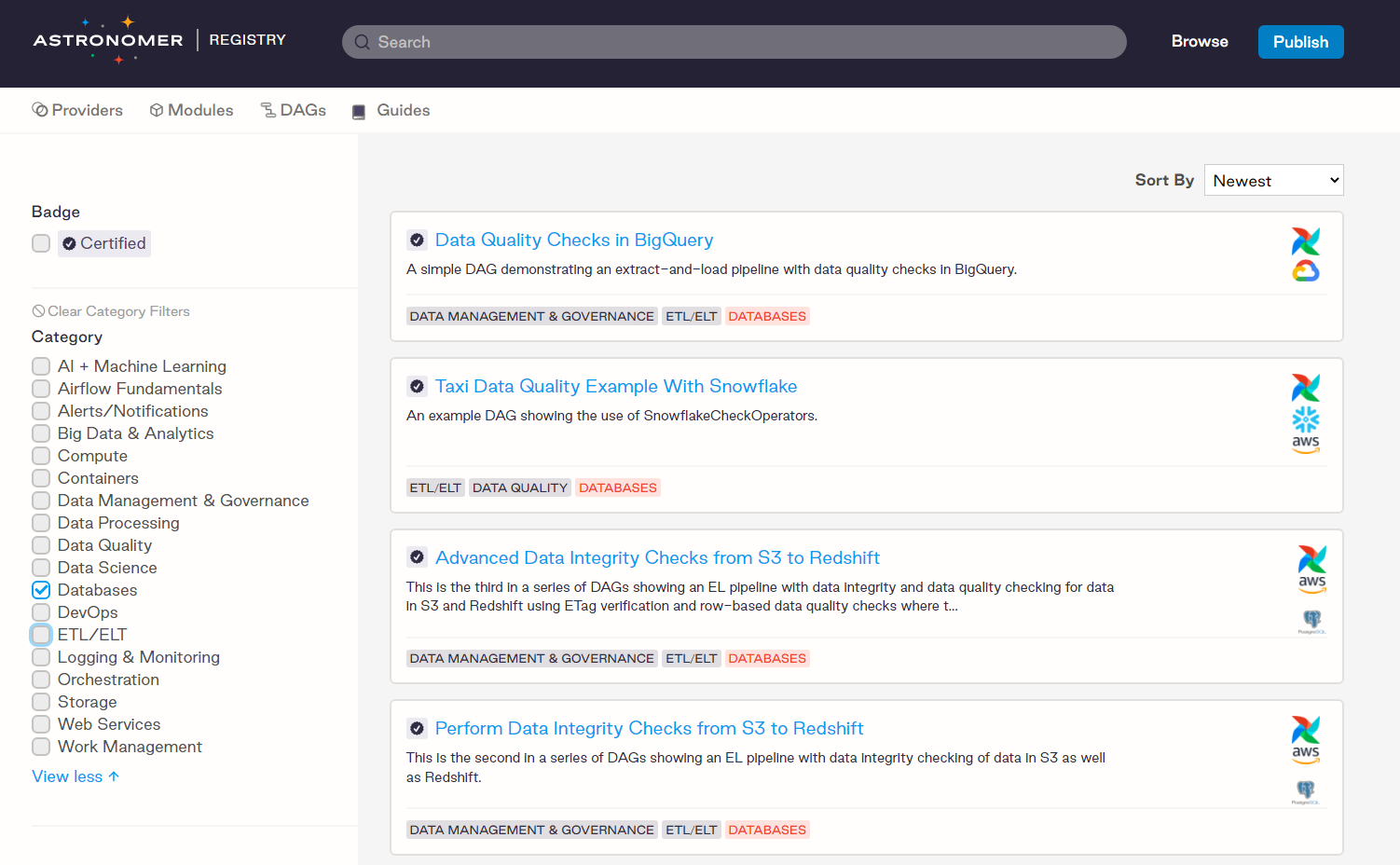The width and height of the screenshot is (1400, 865).
Task: Click DATABASES tag on Perform Data Integrity card
Action: 767,830
